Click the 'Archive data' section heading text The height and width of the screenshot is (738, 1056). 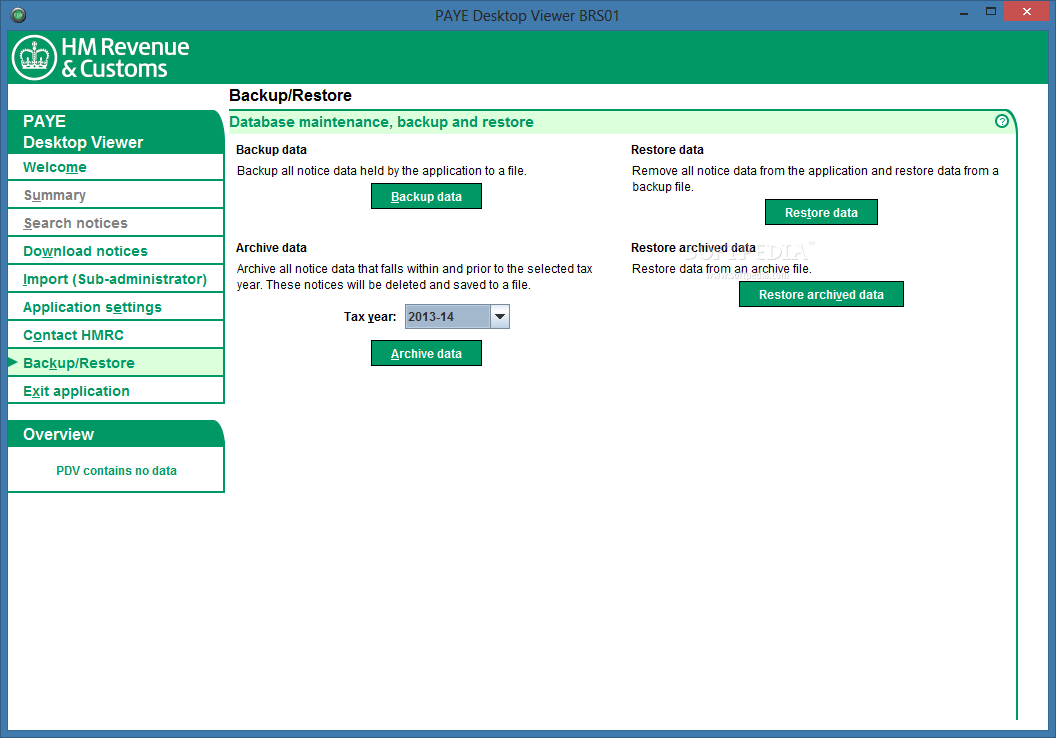(x=271, y=248)
